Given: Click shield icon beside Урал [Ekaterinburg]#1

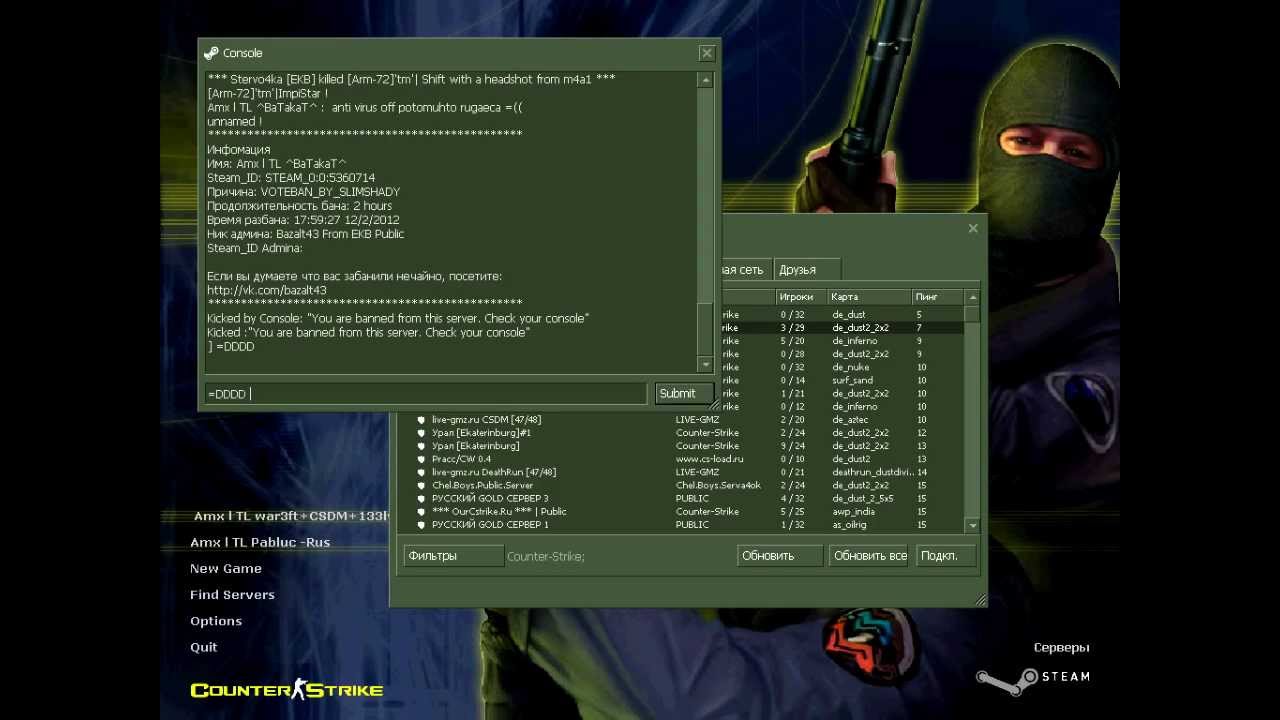Looking at the screenshot, I should click(421, 433).
